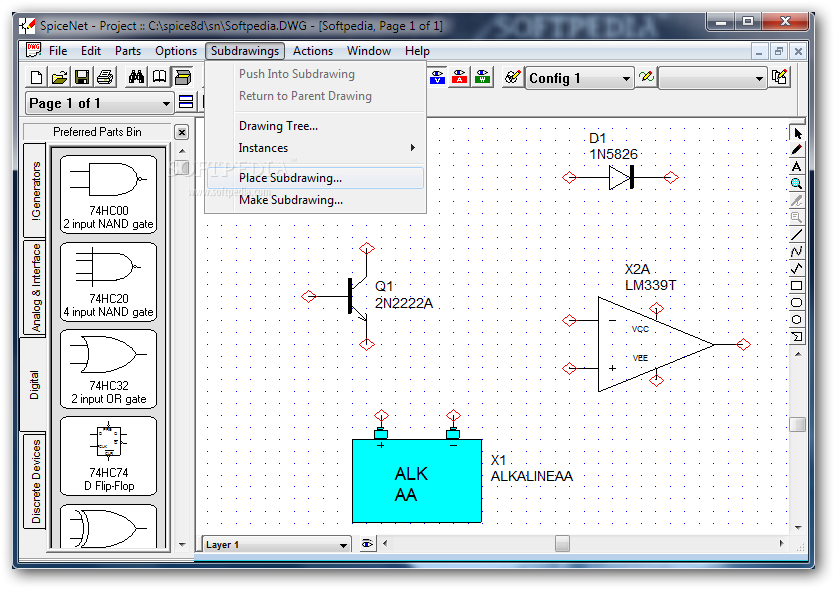
Task: Choose Place Subdrawing... from the menu
Action: (315, 178)
